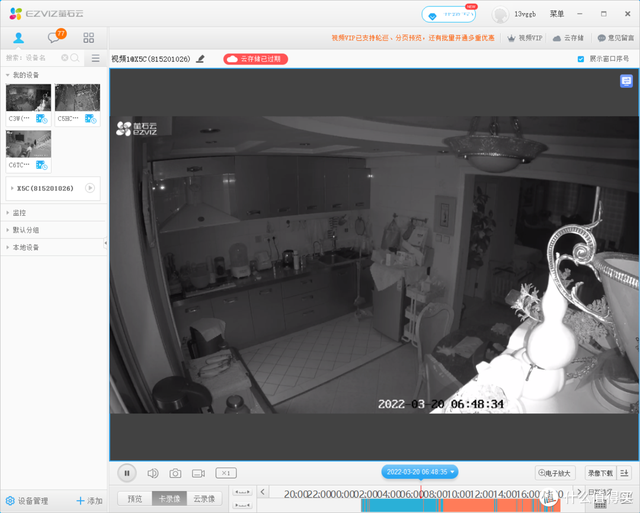640x513 pixels.
Task: Change playback speed X1
Action: pos(226,473)
